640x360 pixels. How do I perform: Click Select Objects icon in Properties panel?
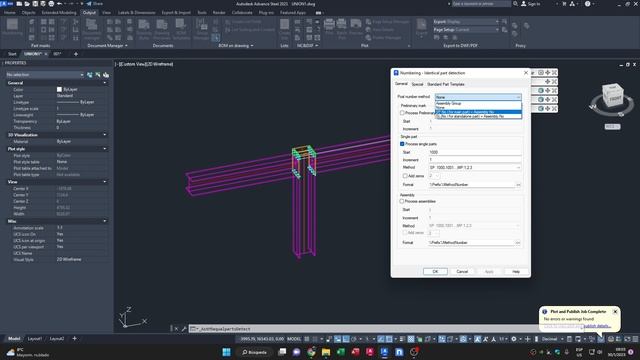coord(98,75)
